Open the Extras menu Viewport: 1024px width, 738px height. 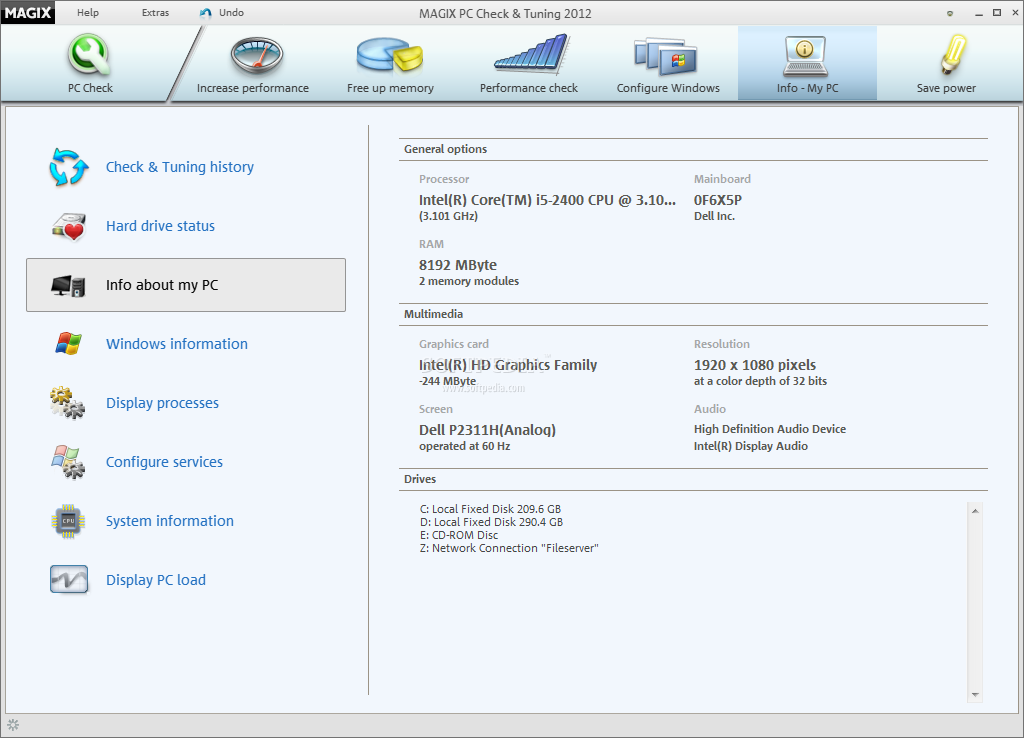coord(155,12)
